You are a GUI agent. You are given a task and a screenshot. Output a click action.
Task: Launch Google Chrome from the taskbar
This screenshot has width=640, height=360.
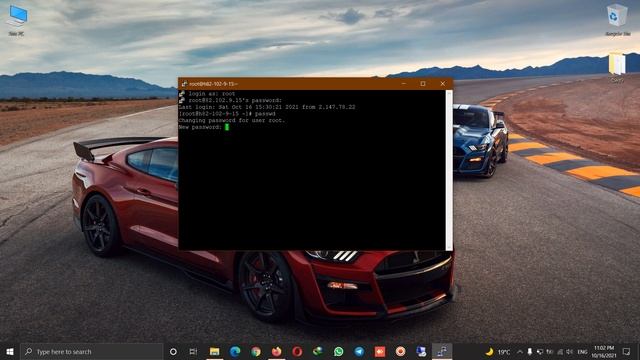pyautogui.click(x=256, y=351)
